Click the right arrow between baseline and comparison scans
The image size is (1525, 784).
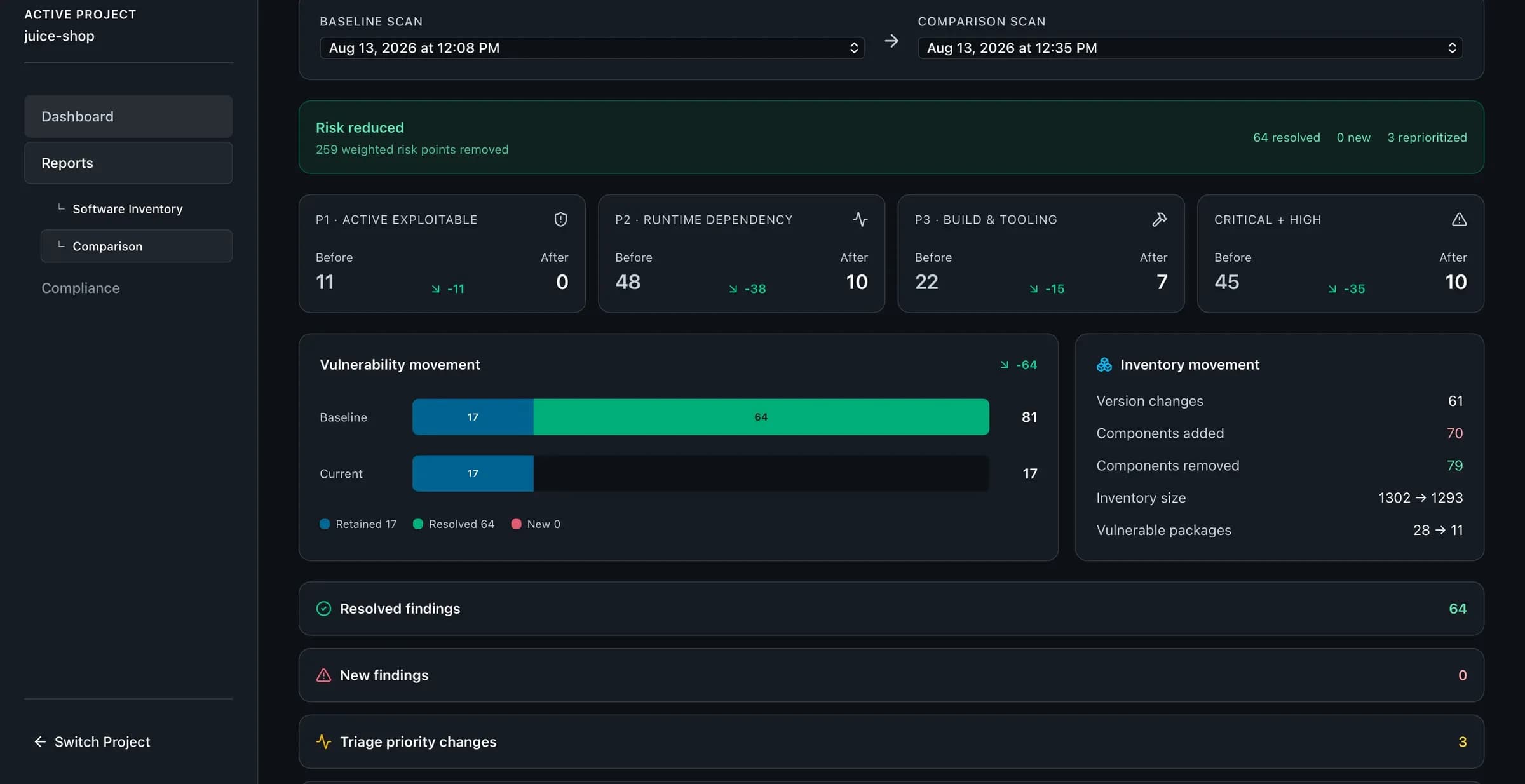[x=891, y=41]
